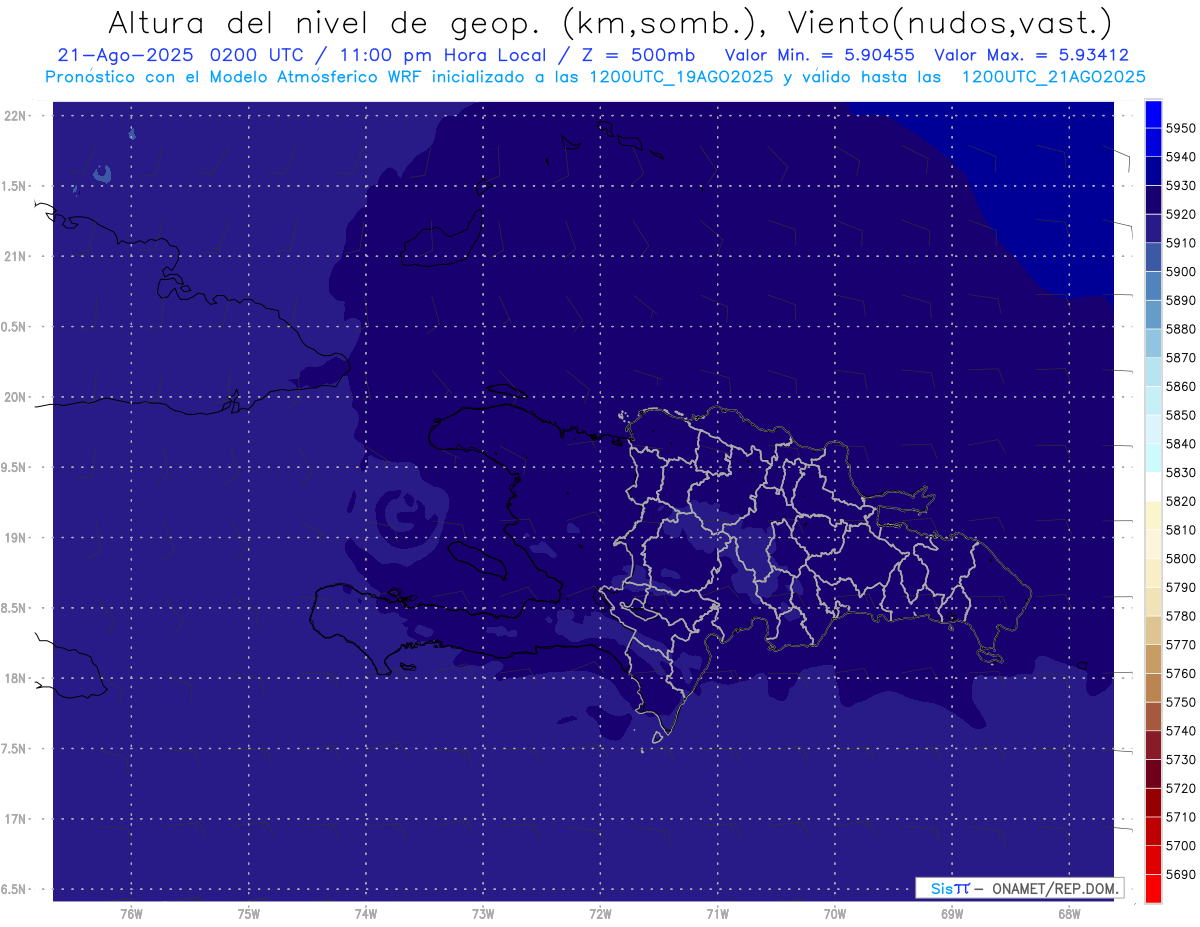1200x927 pixels.
Task: Click the 5800 colorbar value
Action: pyautogui.click(x=1181, y=559)
